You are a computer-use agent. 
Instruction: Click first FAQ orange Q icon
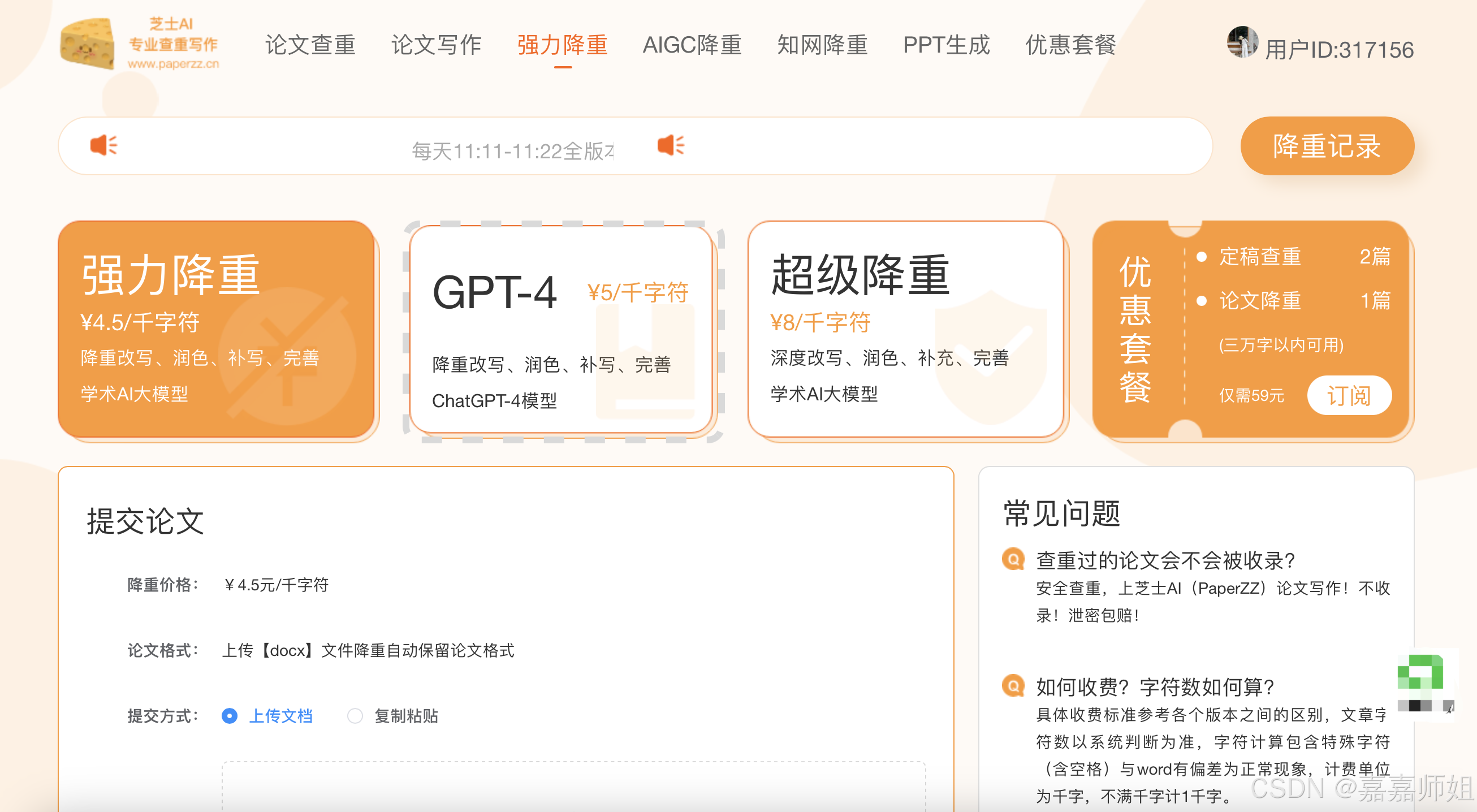tap(1013, 559)
